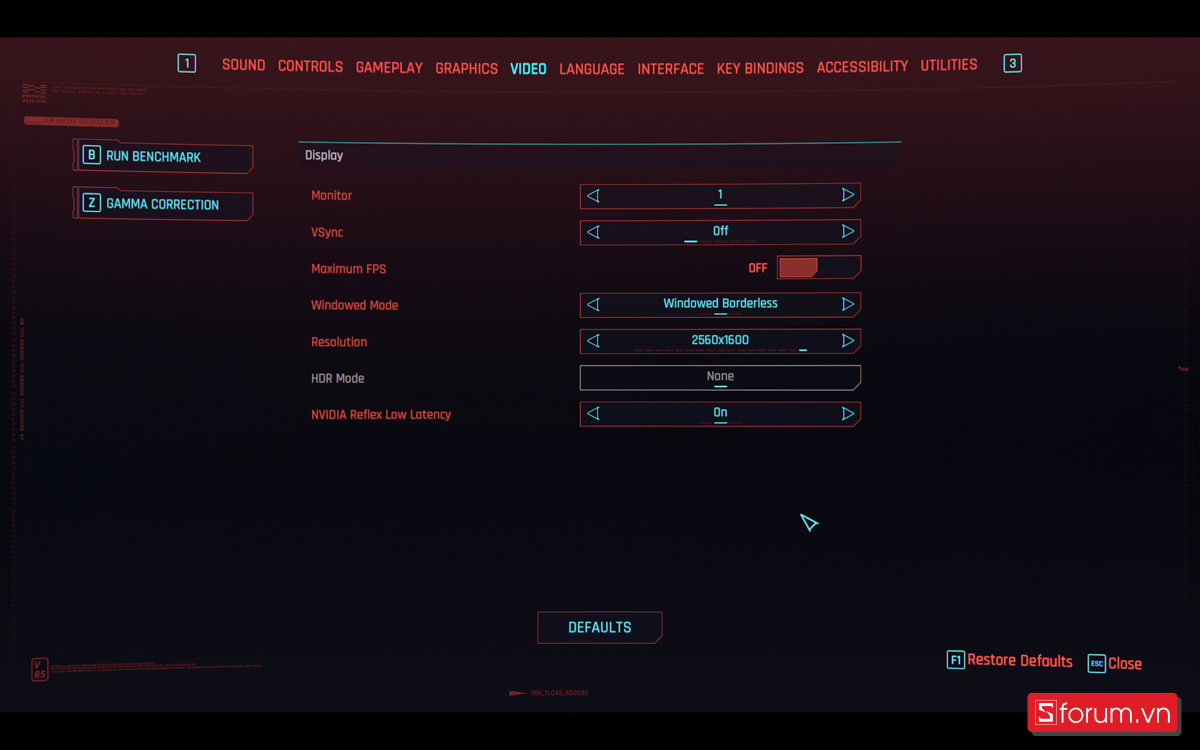Click the right arrow on VSync setting
This screenshot has width=1200, height=750.
coord(848,232)
